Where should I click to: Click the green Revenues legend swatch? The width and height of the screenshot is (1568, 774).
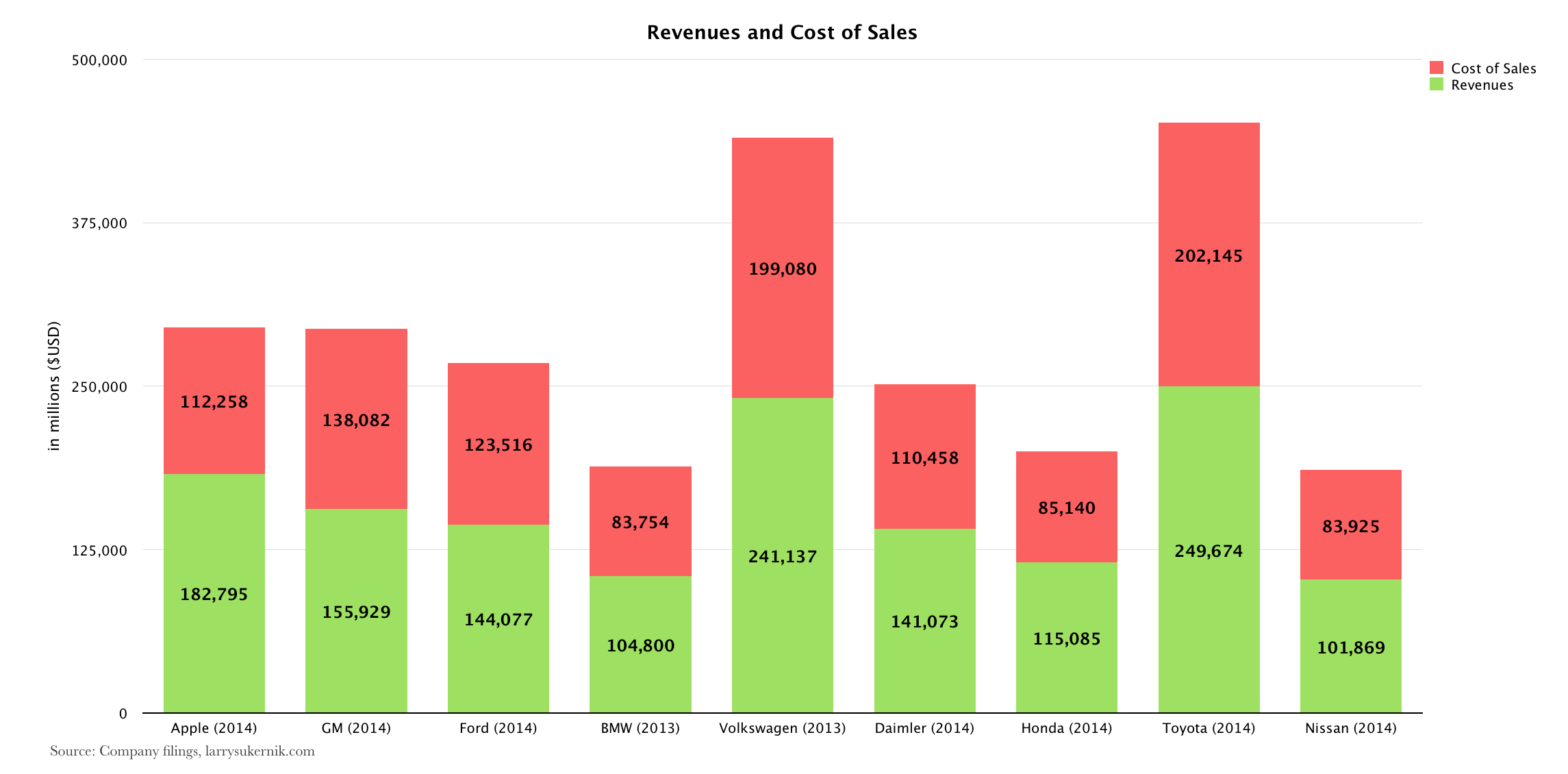tap(1436, 84)
